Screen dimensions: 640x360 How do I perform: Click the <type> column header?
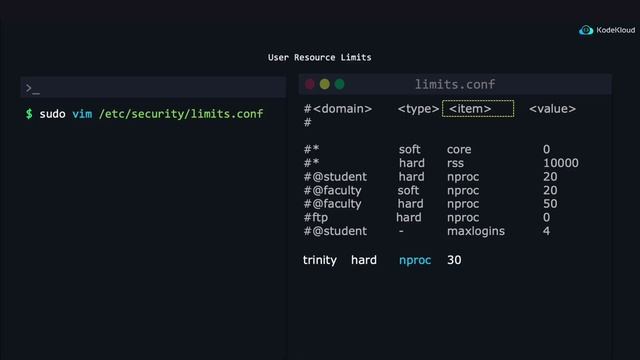click(418, 109)
